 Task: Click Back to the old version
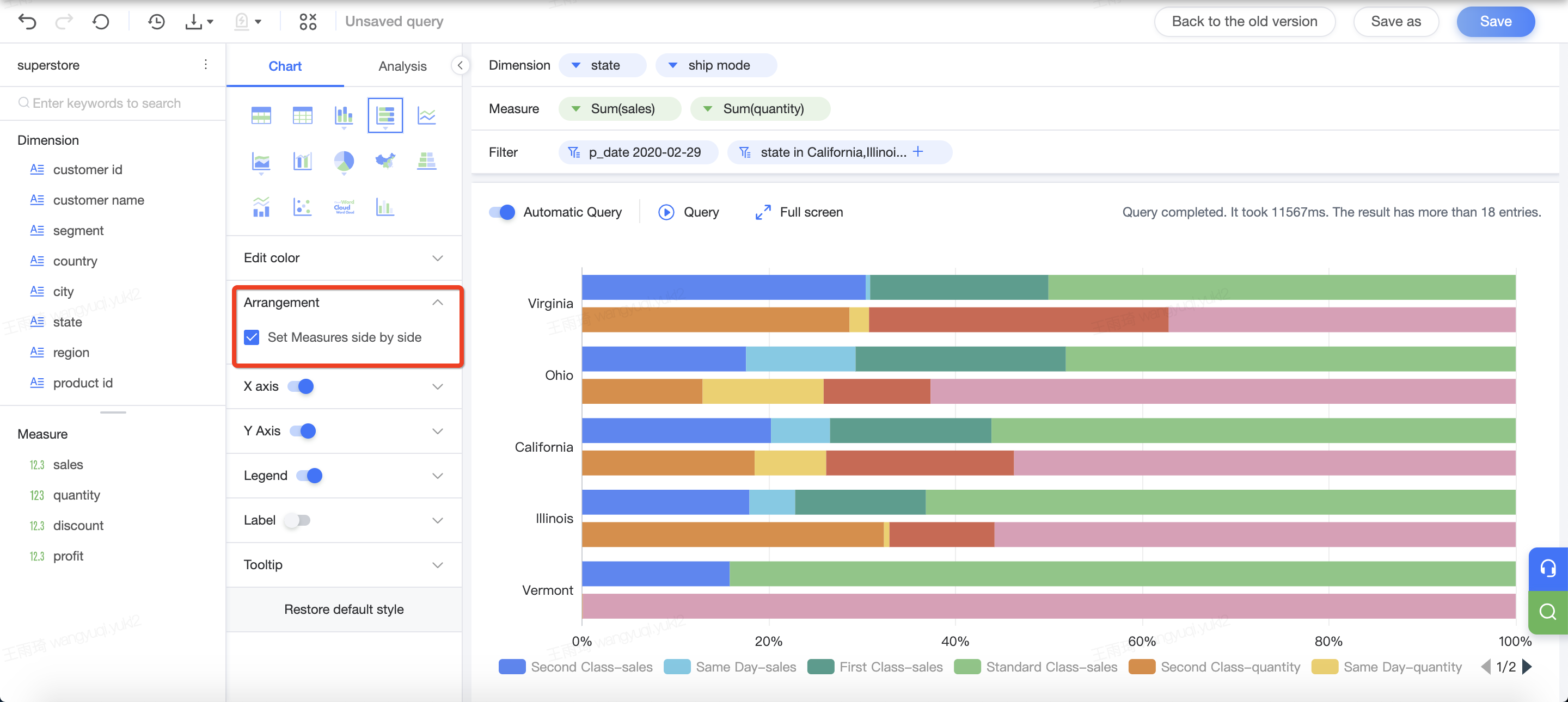coord(1244,21)
